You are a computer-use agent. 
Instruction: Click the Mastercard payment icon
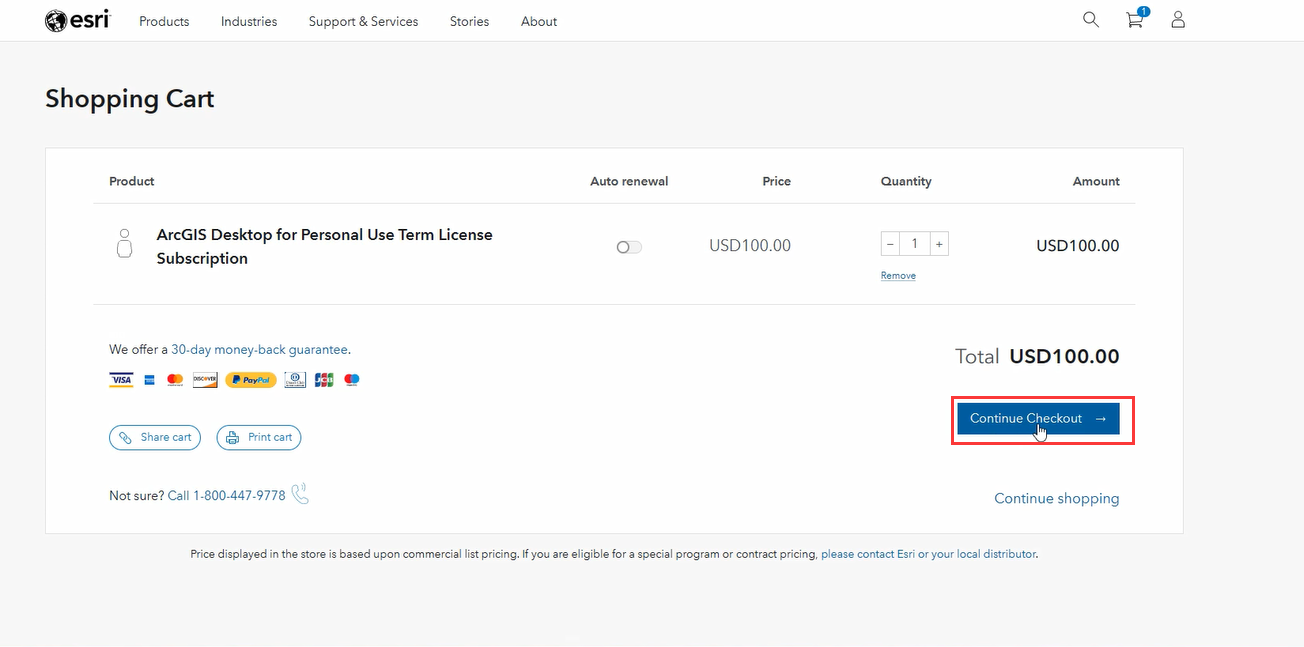coord(175,380)
